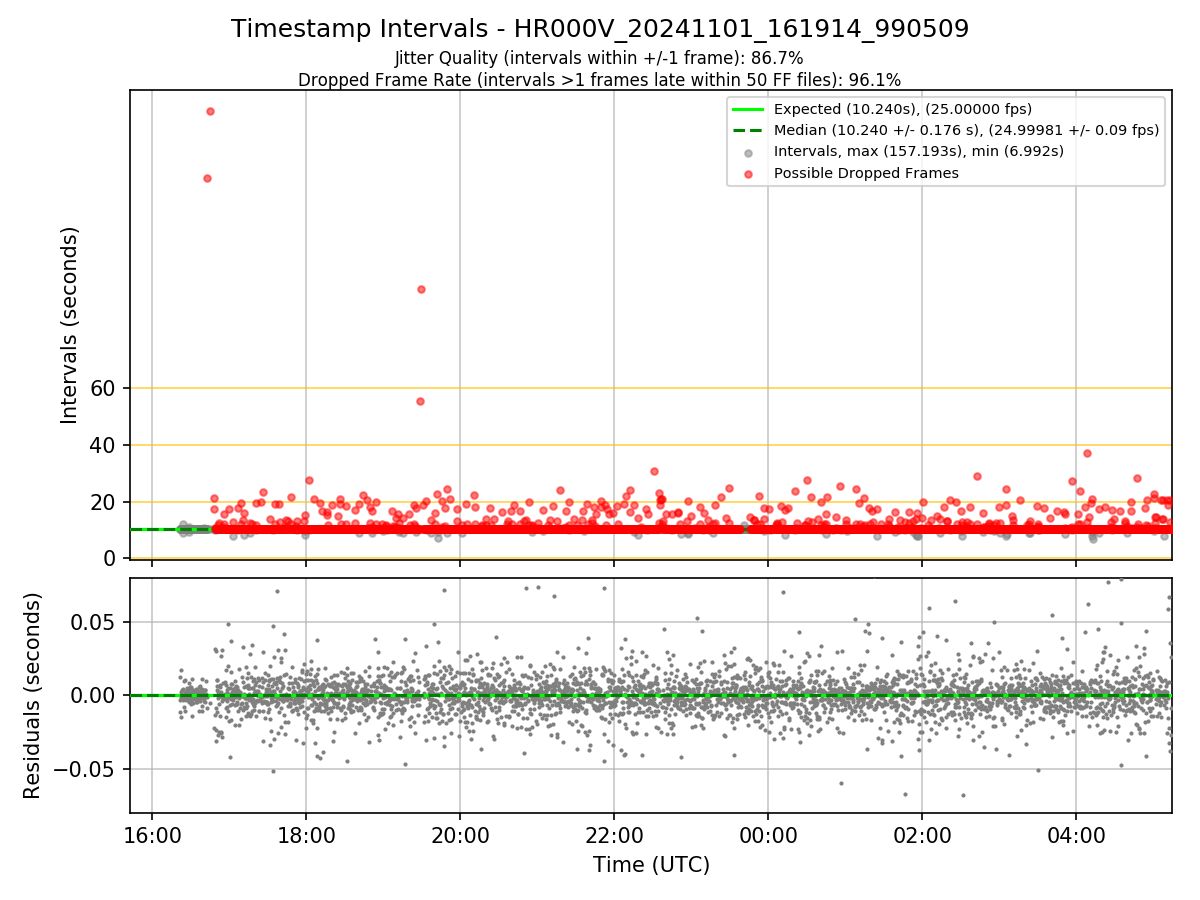The image size is (1200, 900).
Task: Click the dashed dark green legend line sample
Action: (748, 130)
